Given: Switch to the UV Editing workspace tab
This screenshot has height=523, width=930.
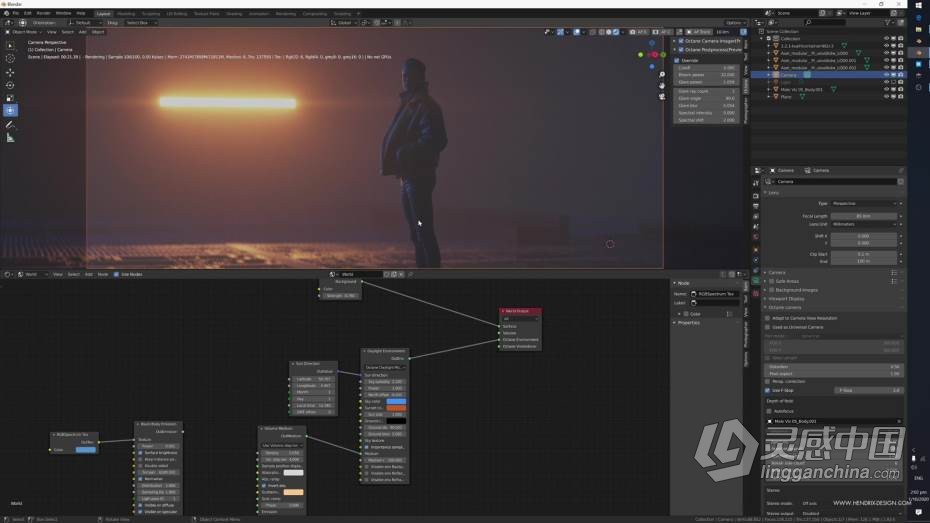Looking at the screenshot, I should (x=176, y=13).
